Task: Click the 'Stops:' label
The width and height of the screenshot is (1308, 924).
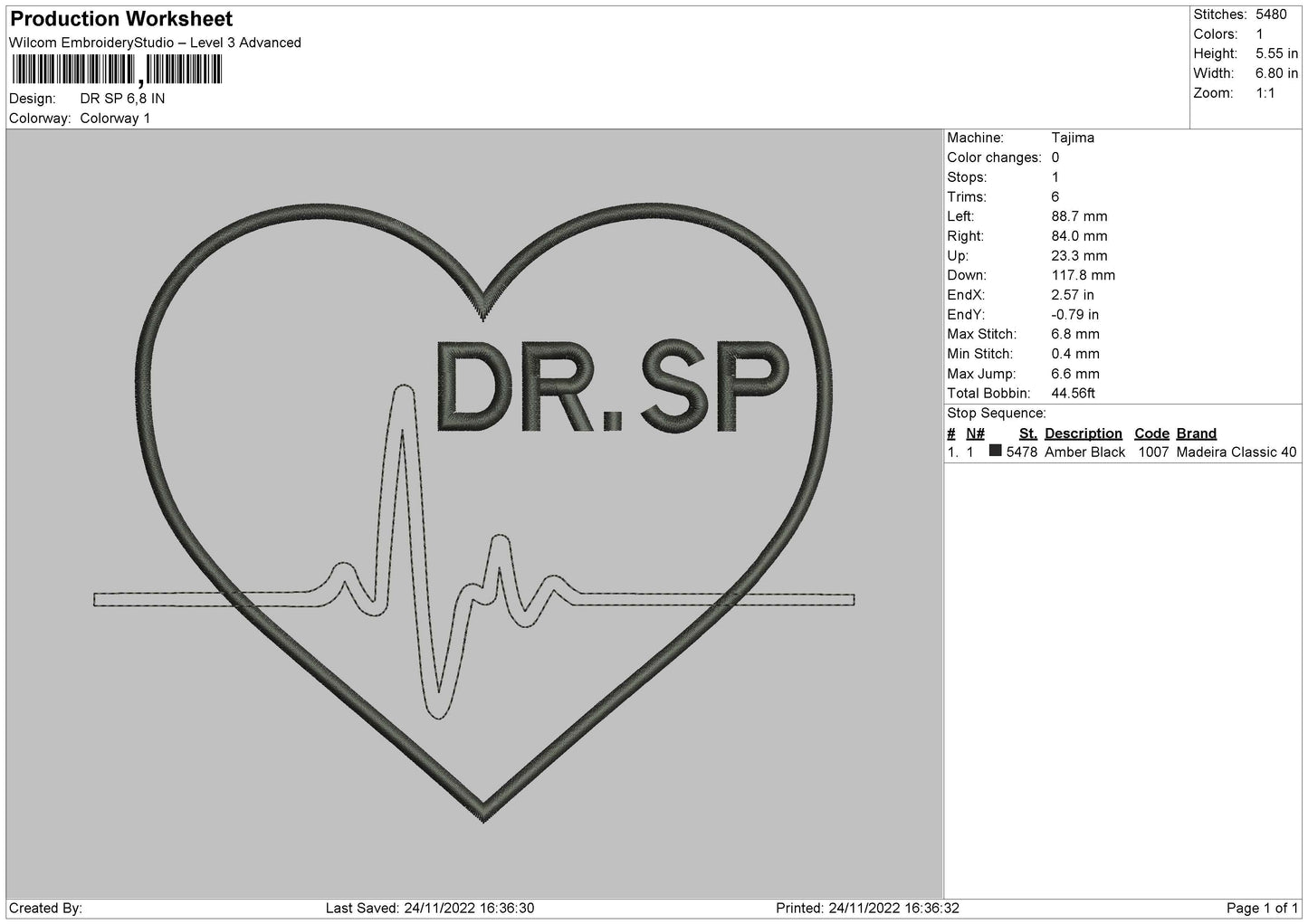Action: point(967,177)
